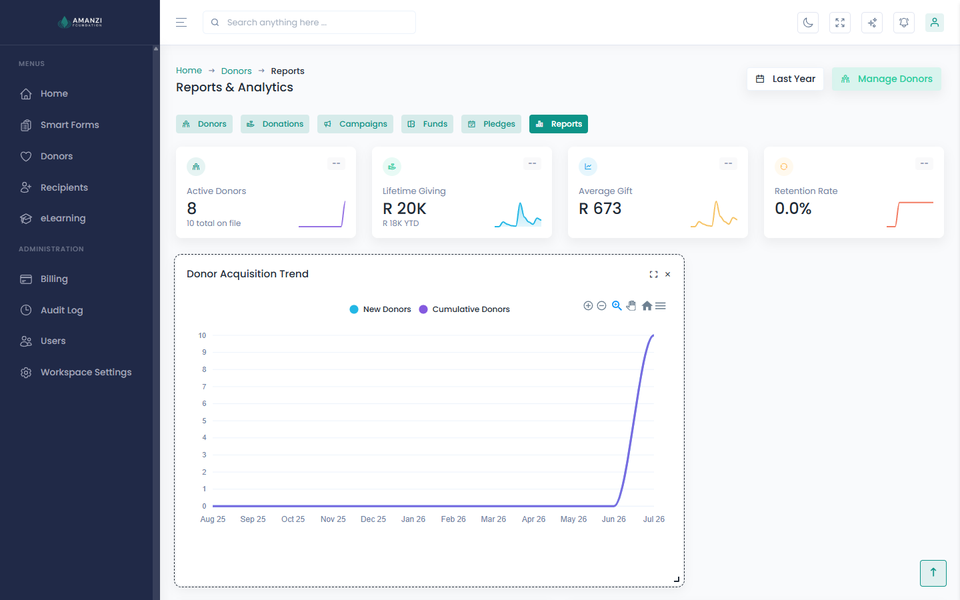The image size is (960, 600).
Task: Switch to the Pledges tab
Action: pyautogui.click(x=491, y=124)
